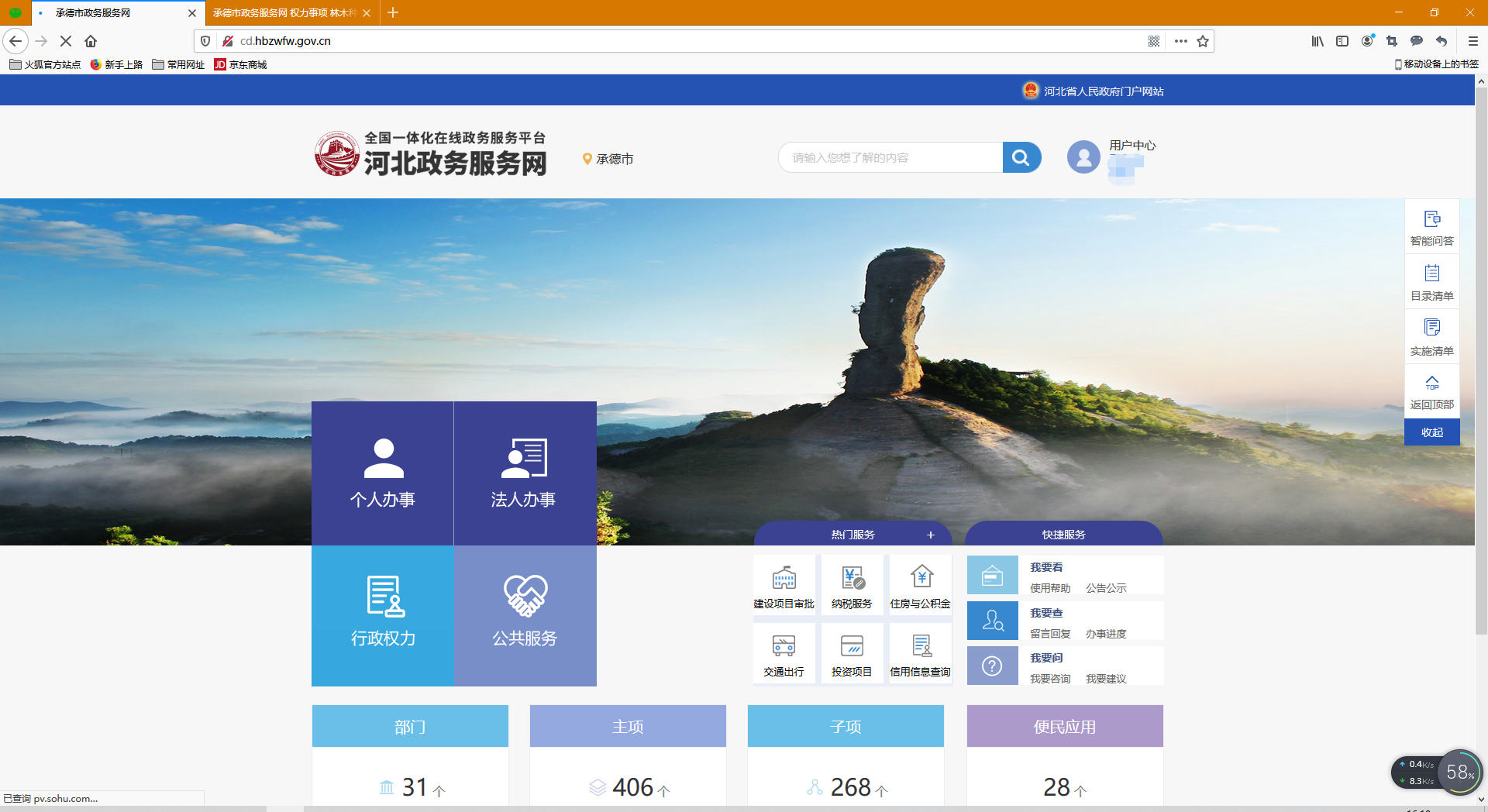Select the 部门 statistics tab
Screen dimensions: 1488x812
(x=410, y=726)
